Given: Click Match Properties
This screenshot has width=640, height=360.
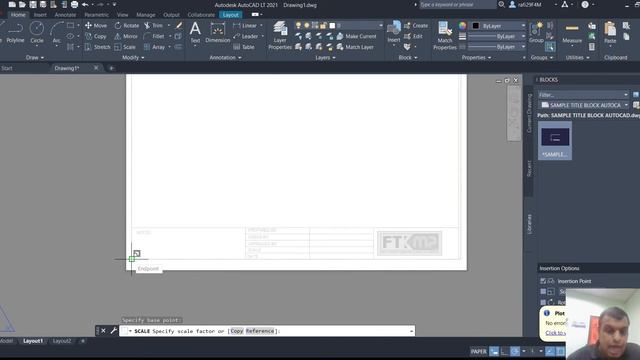Looking at the screenshot, I should (x=444, y=36).
